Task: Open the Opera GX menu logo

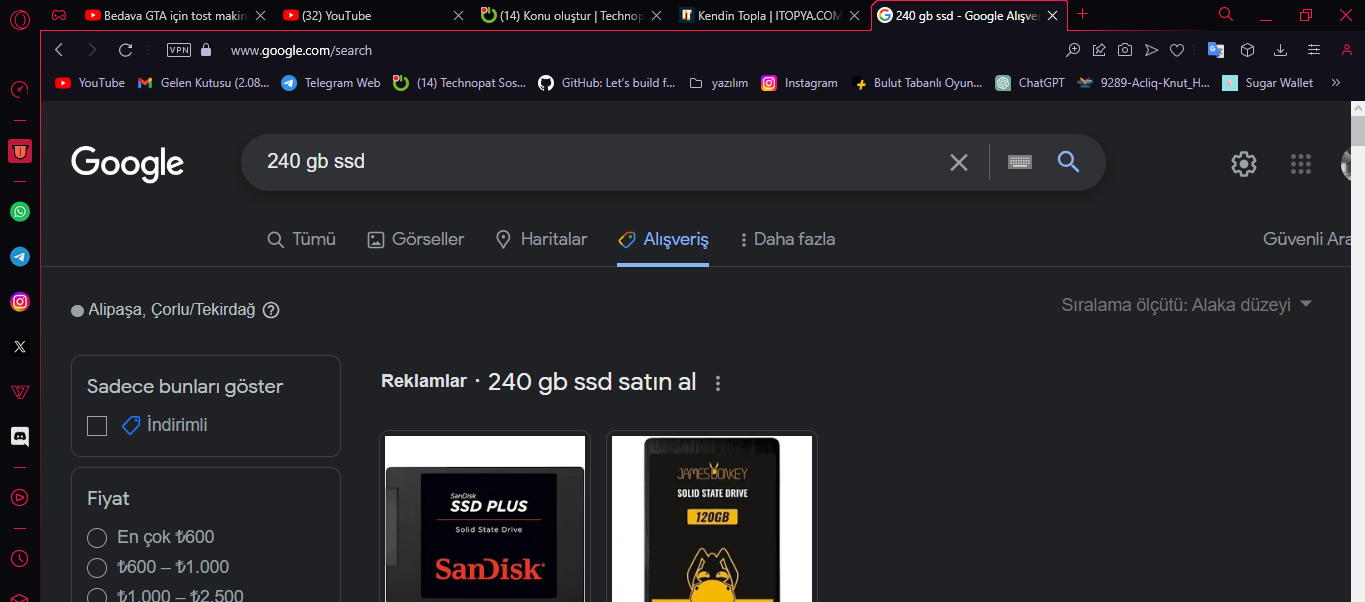Action: (20, 18)
